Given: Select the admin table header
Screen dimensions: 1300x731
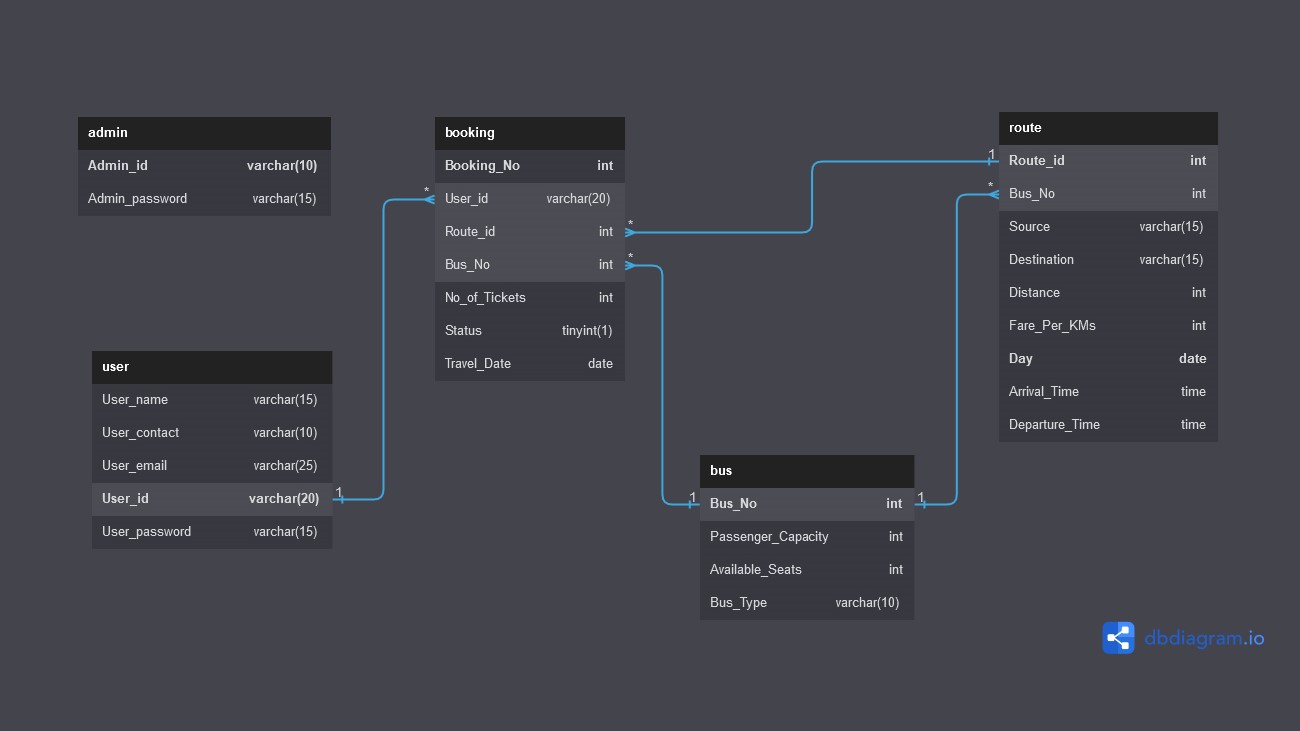Looking at the screenshot, I should [204, 133].
